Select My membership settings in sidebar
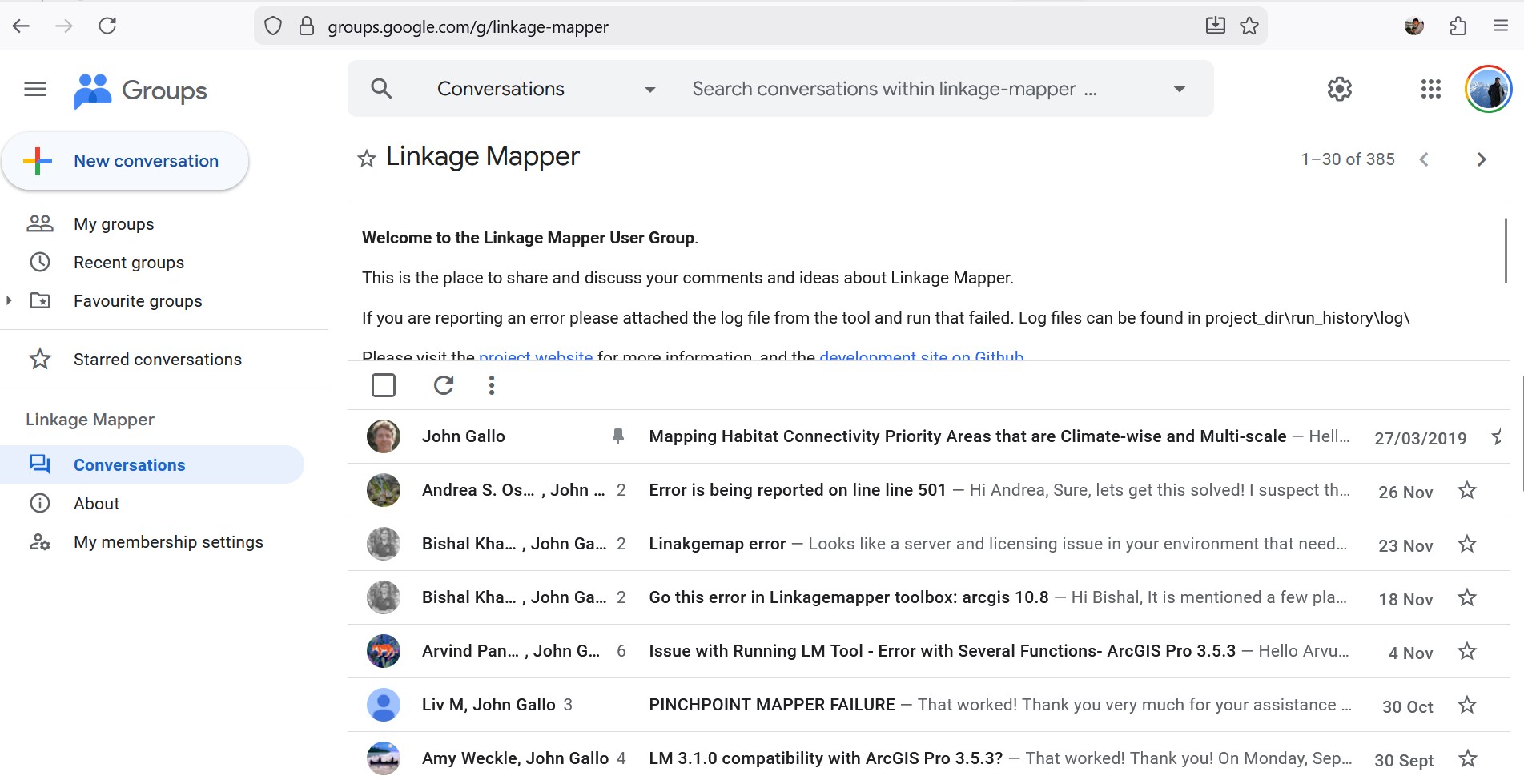 point(168,542)
